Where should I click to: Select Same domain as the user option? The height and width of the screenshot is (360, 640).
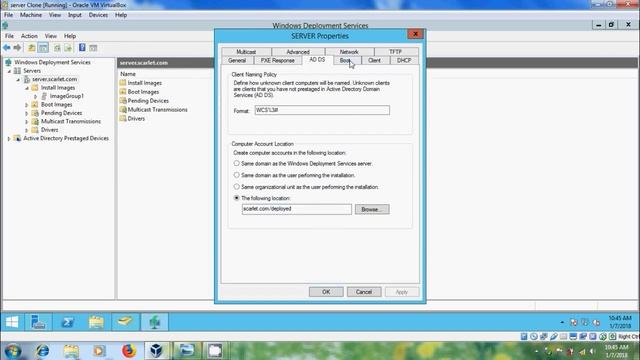pyautogui.click(x=236, y=175)
